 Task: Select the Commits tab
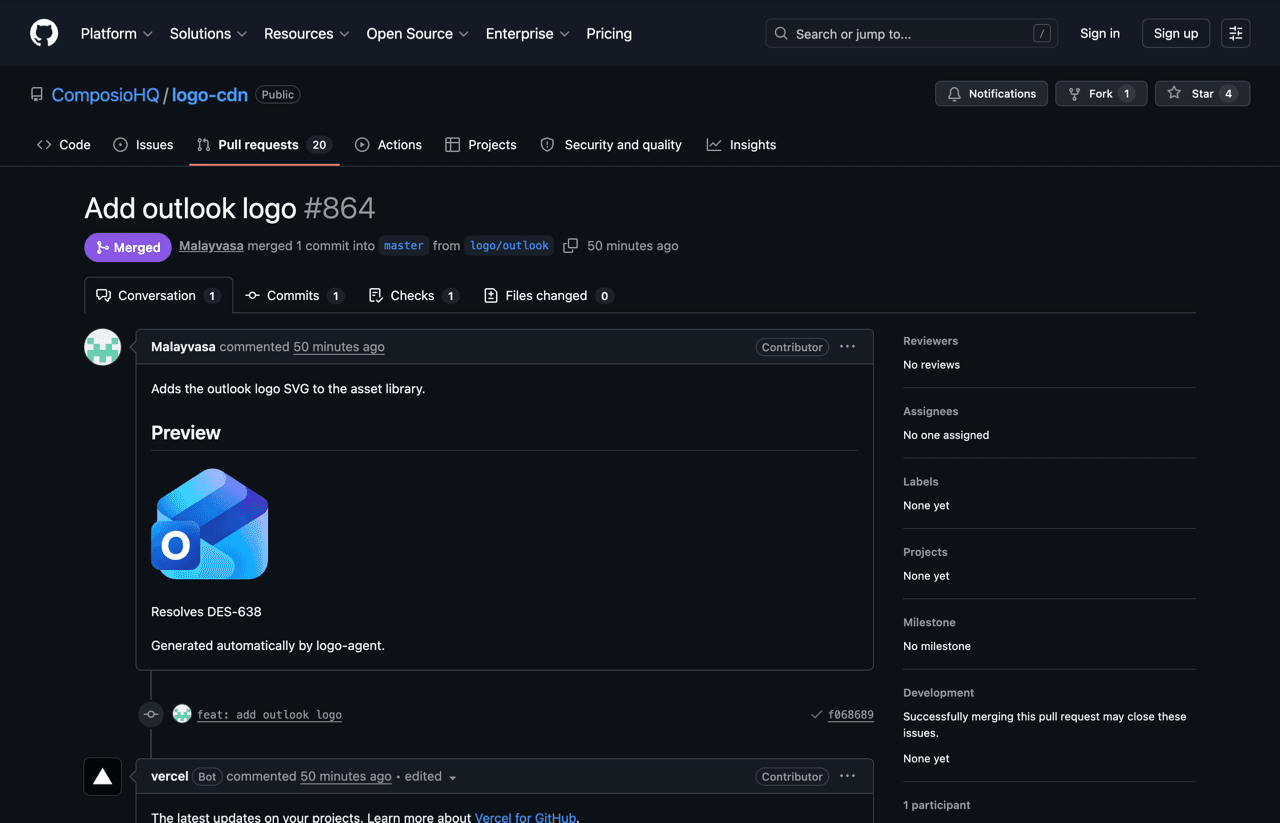(x=295, y=296)
